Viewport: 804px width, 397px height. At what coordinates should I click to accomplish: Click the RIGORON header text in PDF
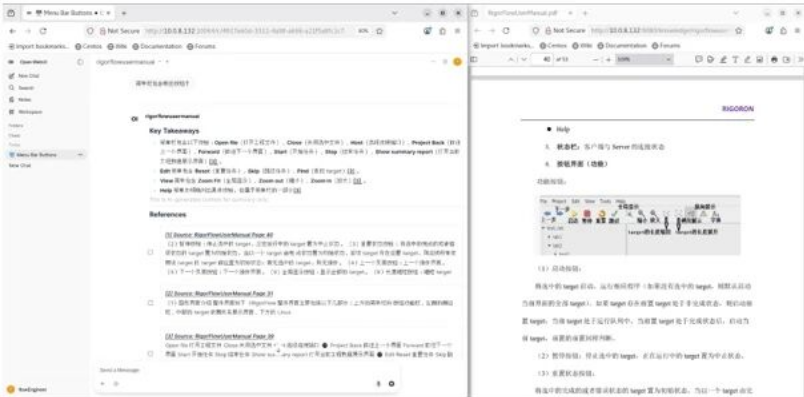tap(737, 109)
